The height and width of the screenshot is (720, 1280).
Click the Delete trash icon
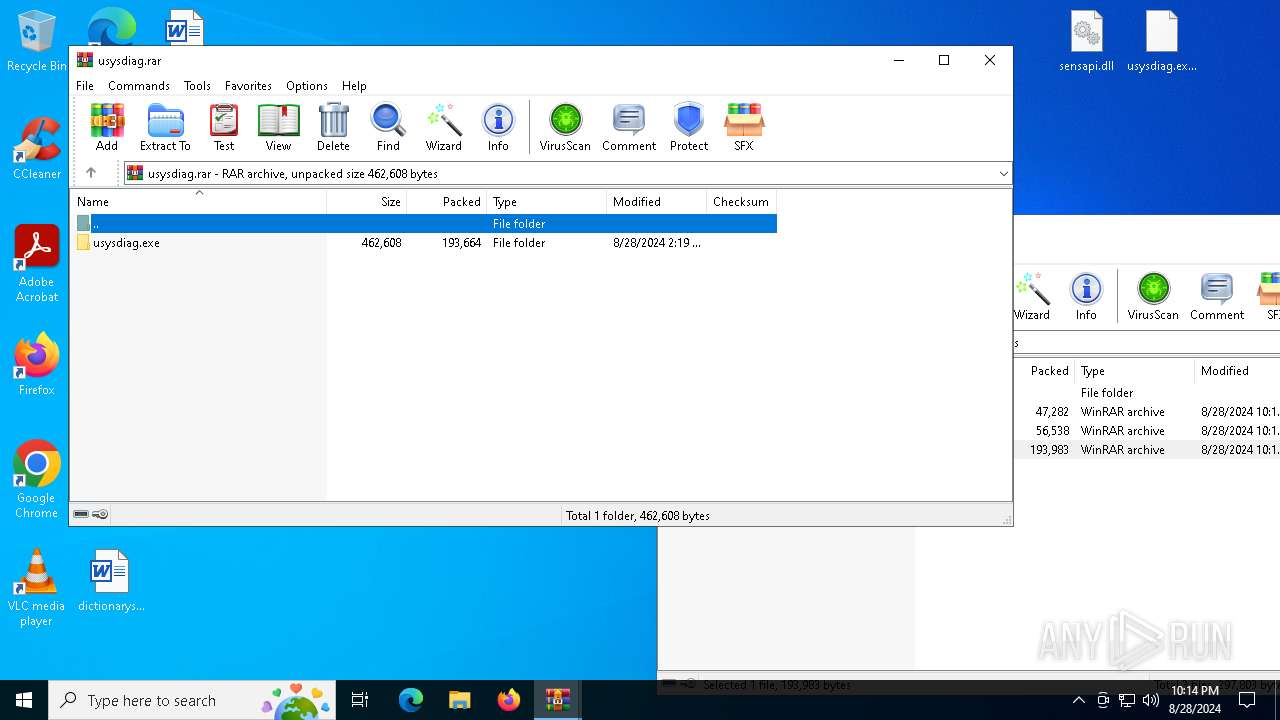tap(333, 127)
